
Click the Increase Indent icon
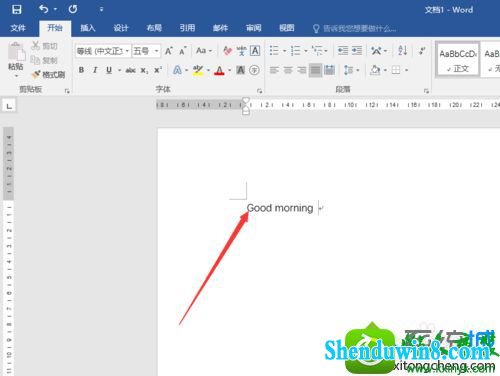(x=357, y=51)
